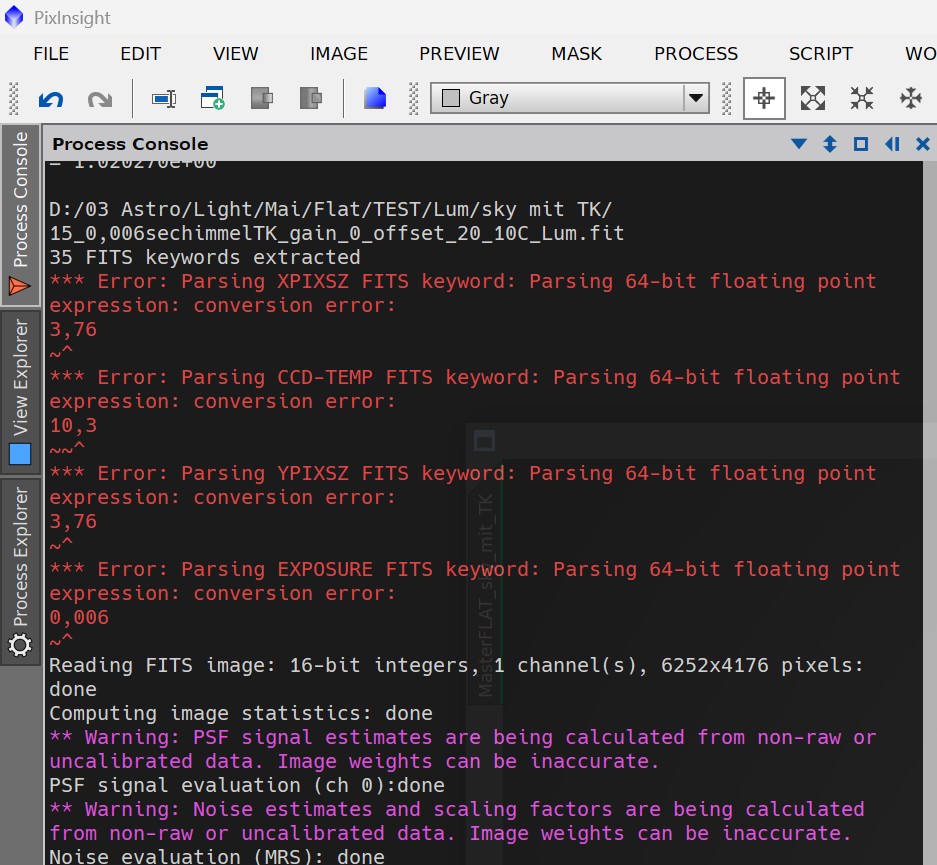Click the file path line starting D:/03 Astro

click(330, 209)
